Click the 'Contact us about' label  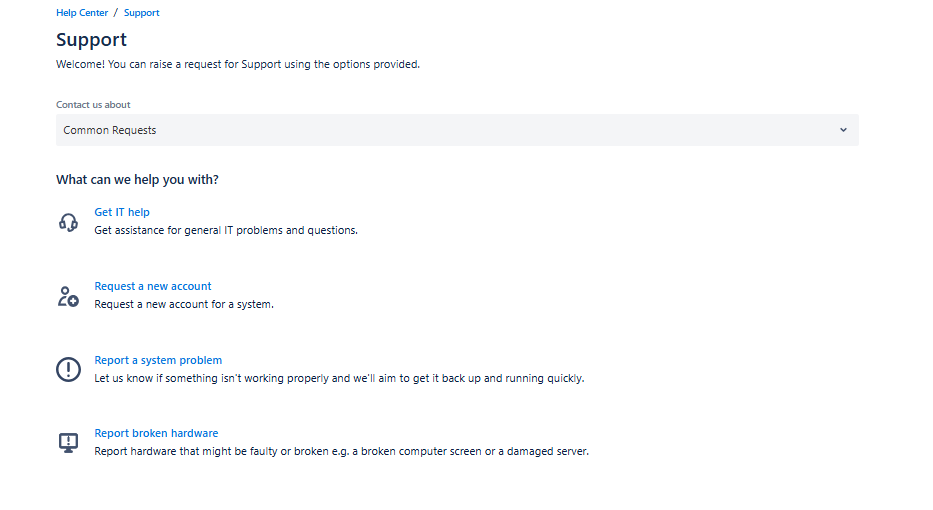(93, 104)
